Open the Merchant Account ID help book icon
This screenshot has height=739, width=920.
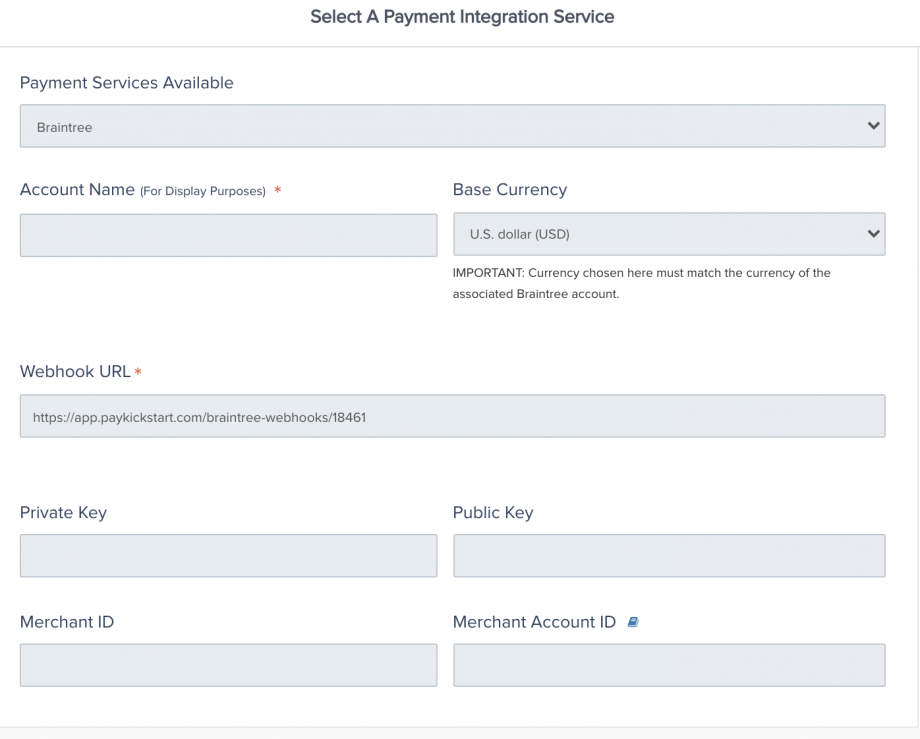pos(632,622)
